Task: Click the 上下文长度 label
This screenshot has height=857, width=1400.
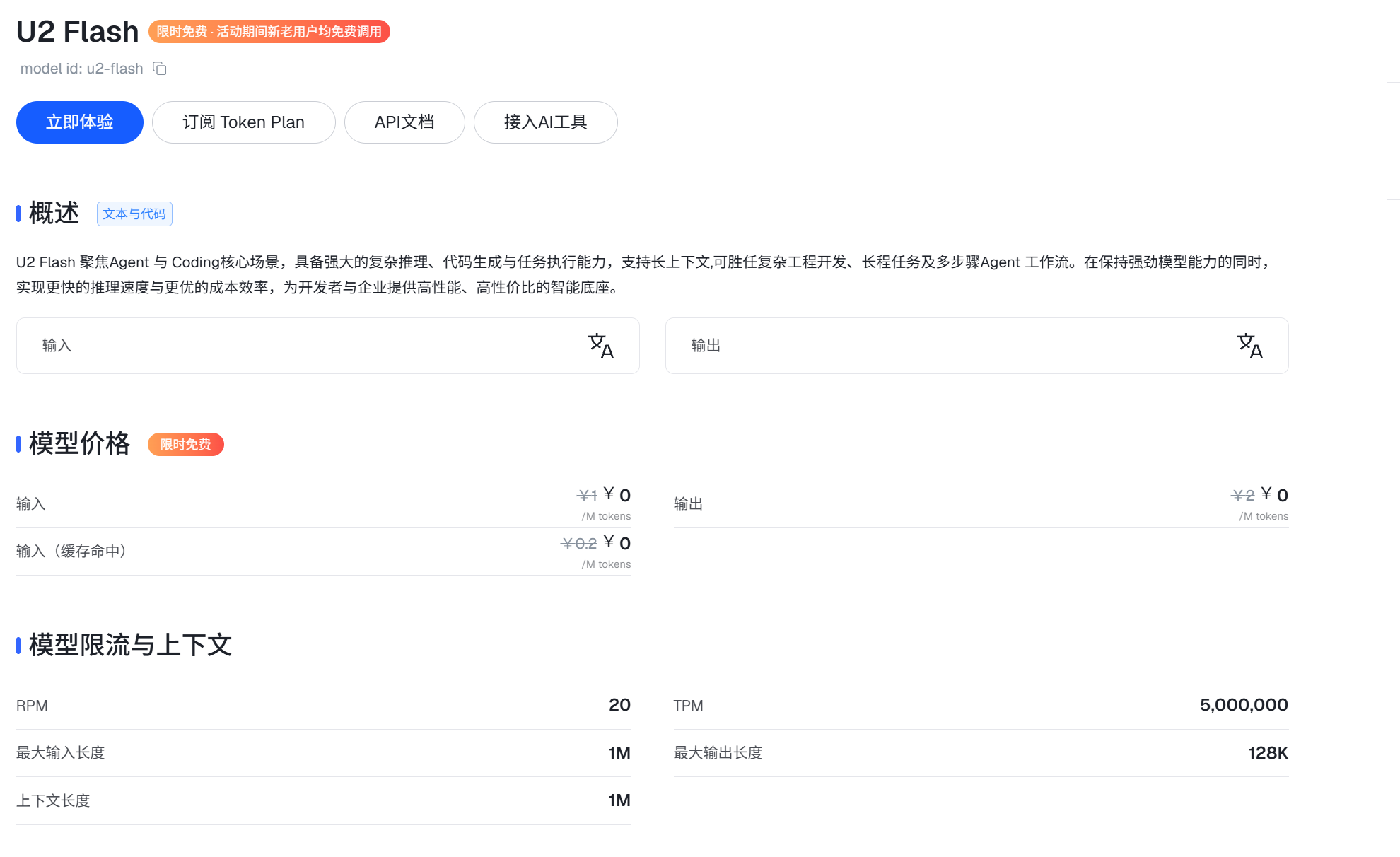Action: pos(54,800)
